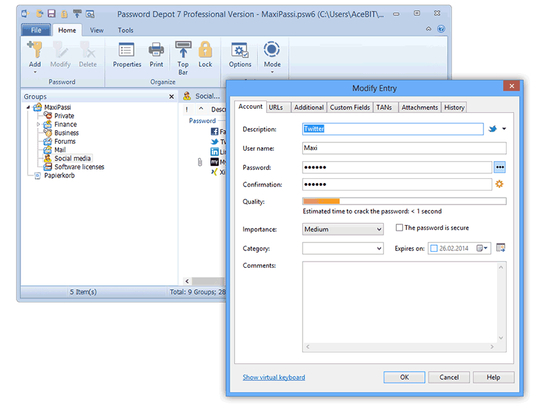
Task: Reveal password with the three-dots button
Action: click(500, 167)
